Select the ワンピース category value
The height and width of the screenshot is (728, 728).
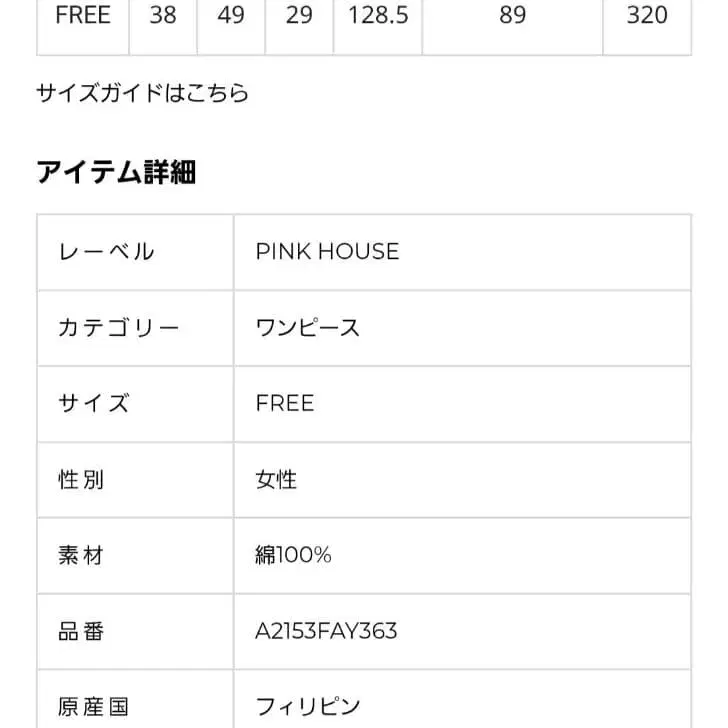click(x=307, y=327)
